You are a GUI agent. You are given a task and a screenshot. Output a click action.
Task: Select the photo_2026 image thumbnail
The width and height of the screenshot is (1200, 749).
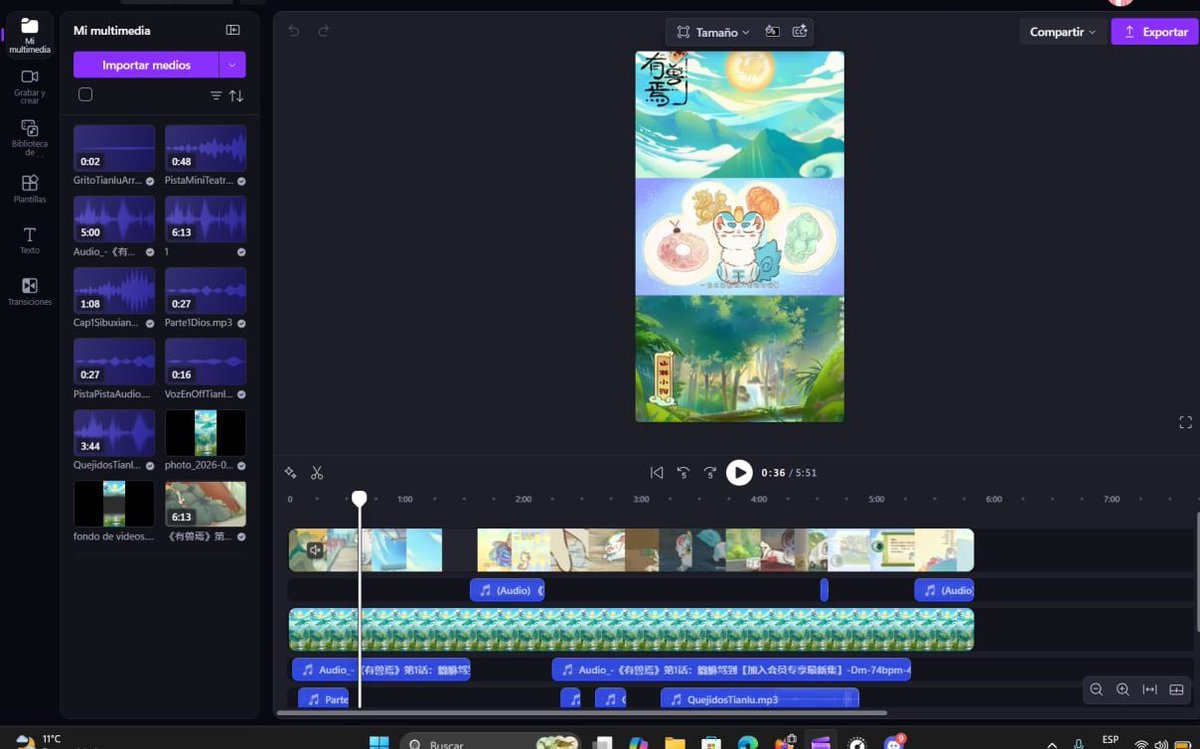[205, 433]
